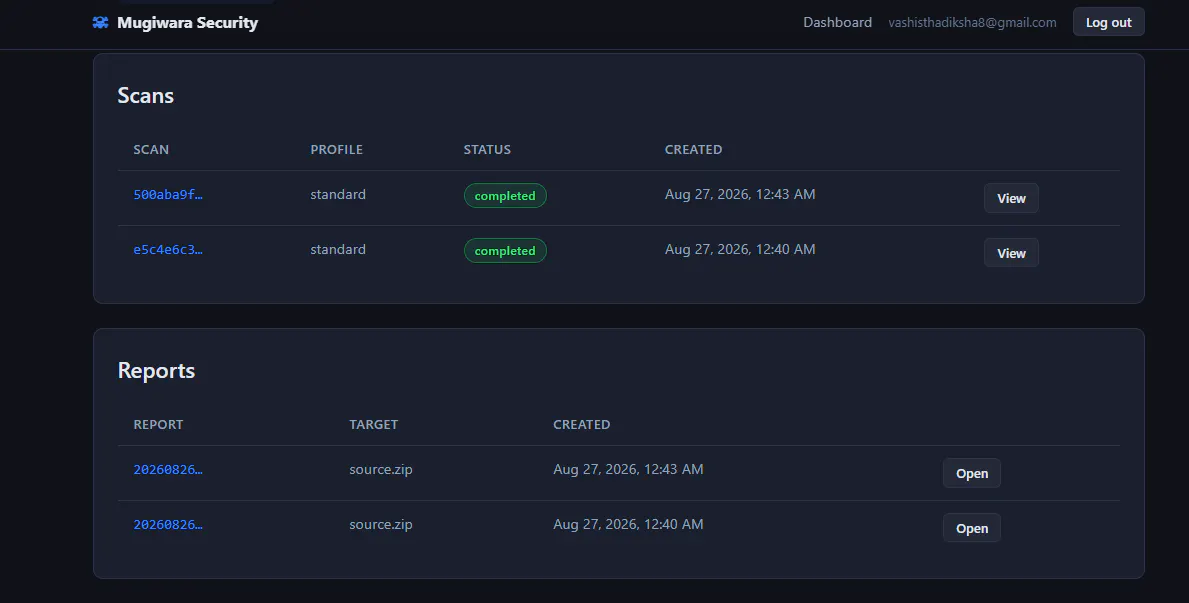
Task: Click Aug 27, 12:40 AM report date
Action: click(x=628, y=524)
